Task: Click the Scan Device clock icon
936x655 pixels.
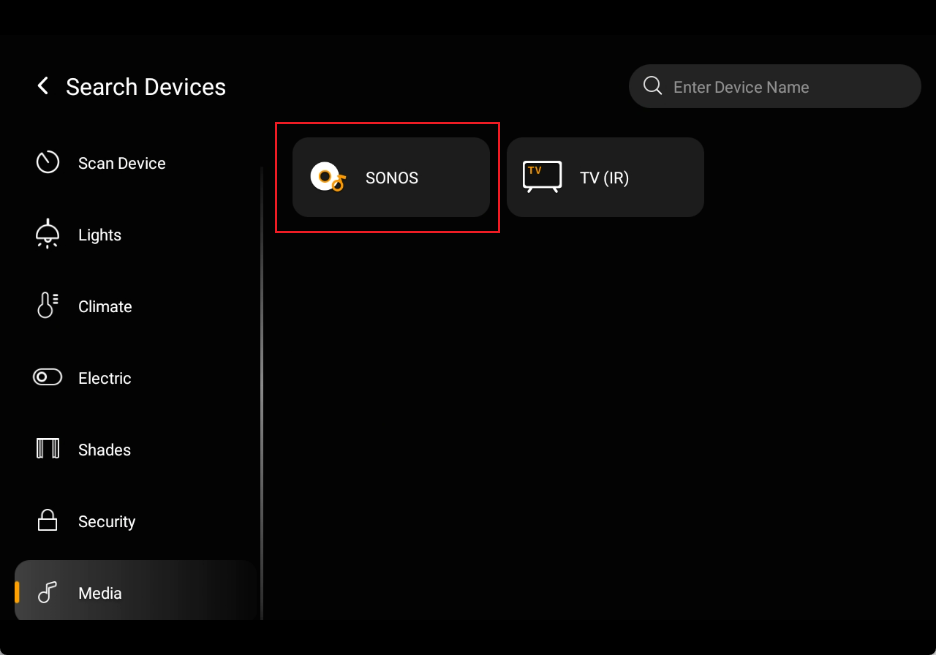Action: tap(48, 162)
